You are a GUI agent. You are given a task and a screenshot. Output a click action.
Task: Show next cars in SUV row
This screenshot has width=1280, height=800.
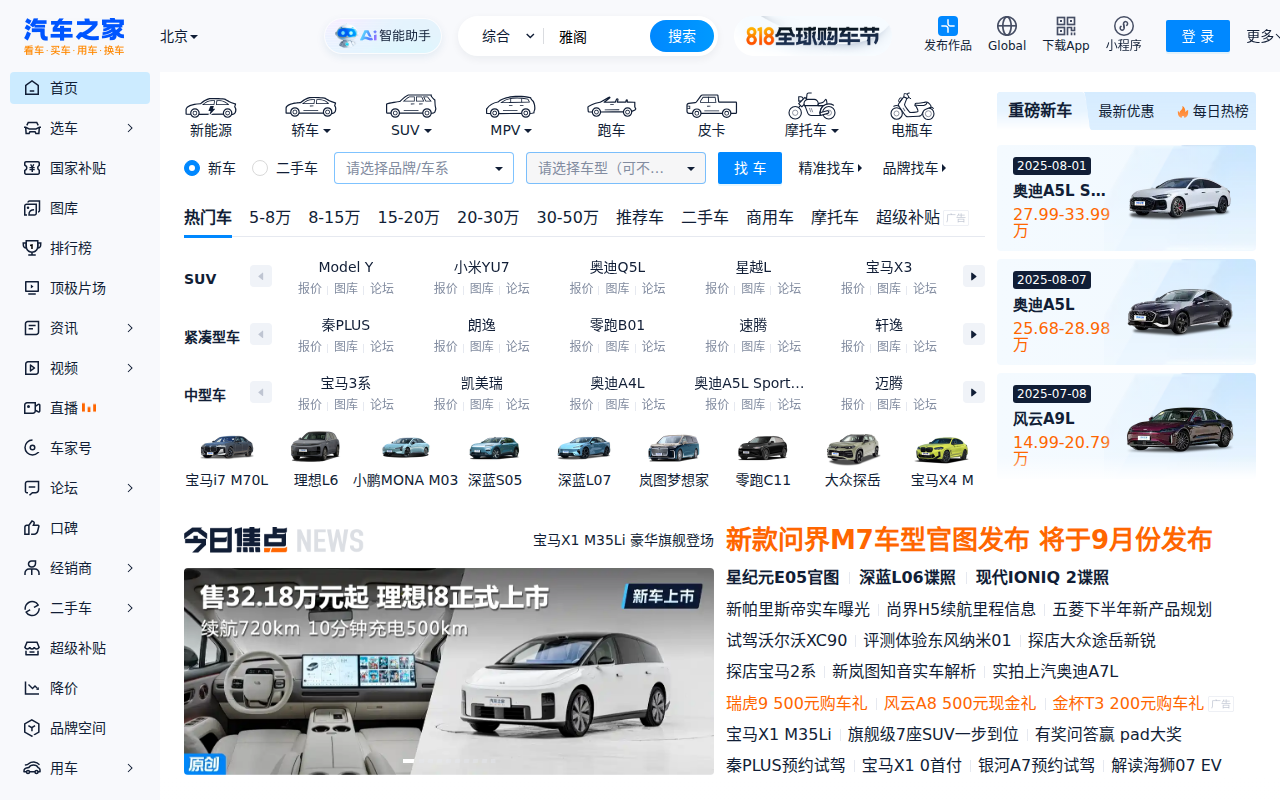pos(973,276)
